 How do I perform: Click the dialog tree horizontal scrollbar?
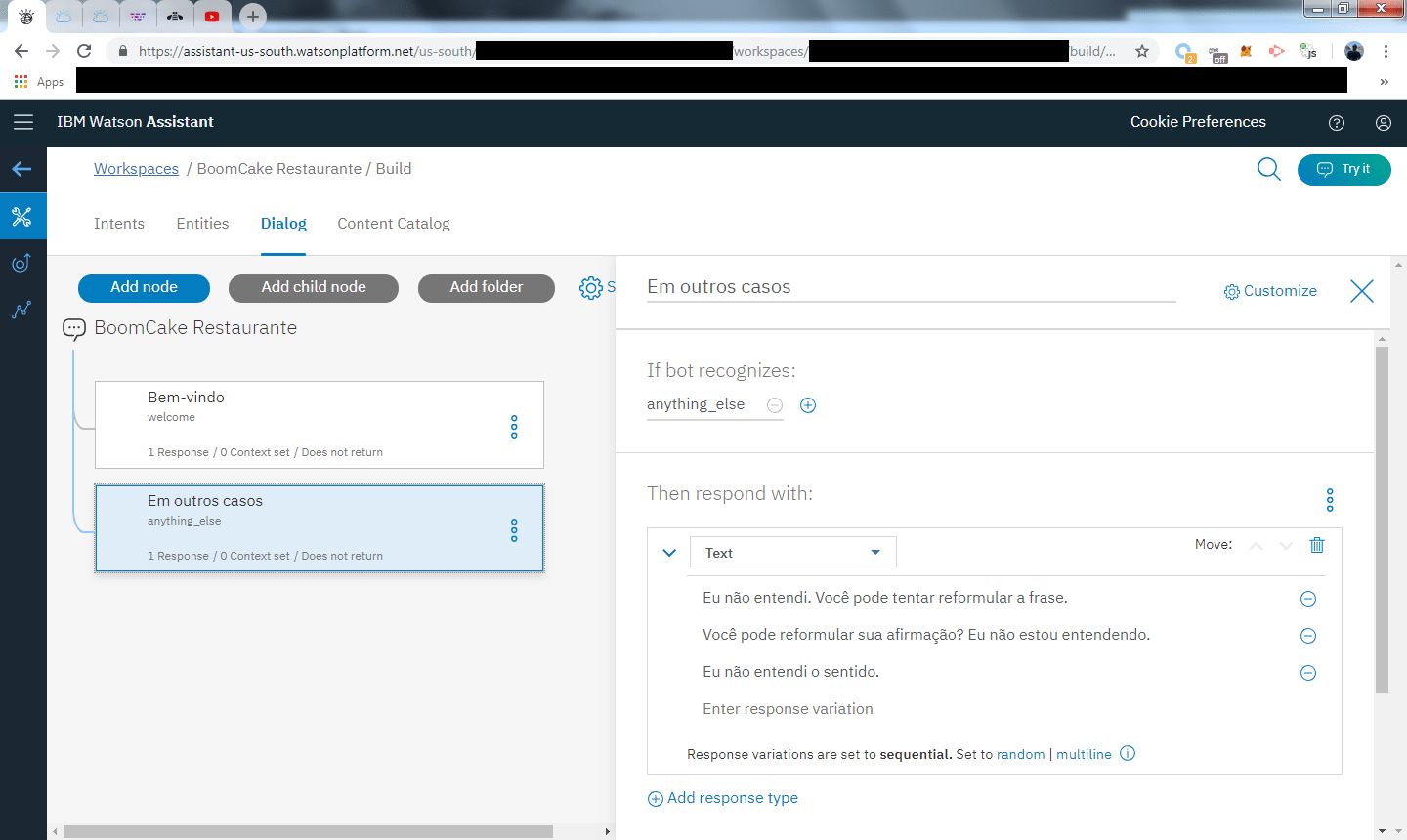click(x=308, y=831)
